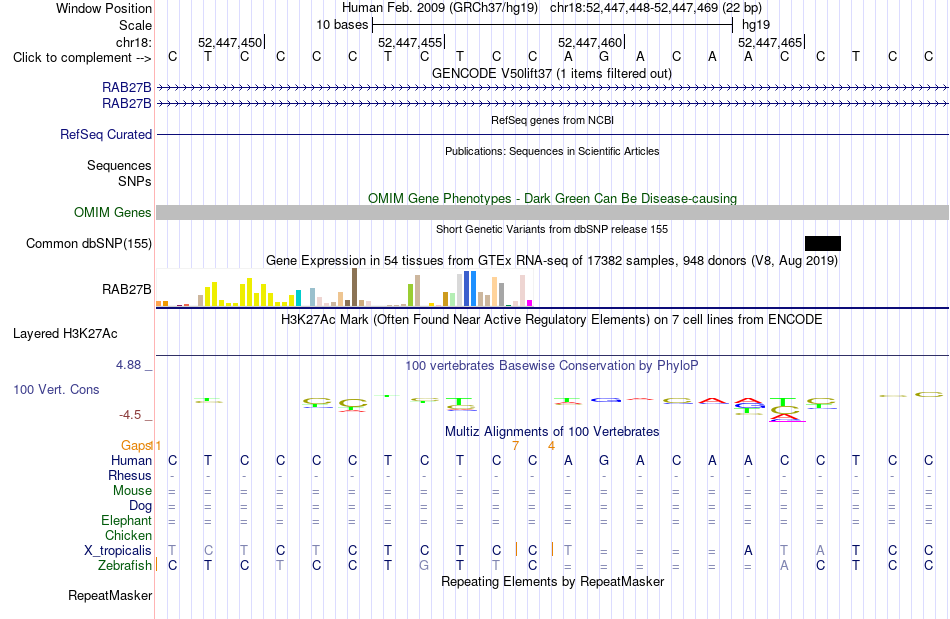Click the Scale track label
This screenshot has width=950, height=619.
click(135, 25)
